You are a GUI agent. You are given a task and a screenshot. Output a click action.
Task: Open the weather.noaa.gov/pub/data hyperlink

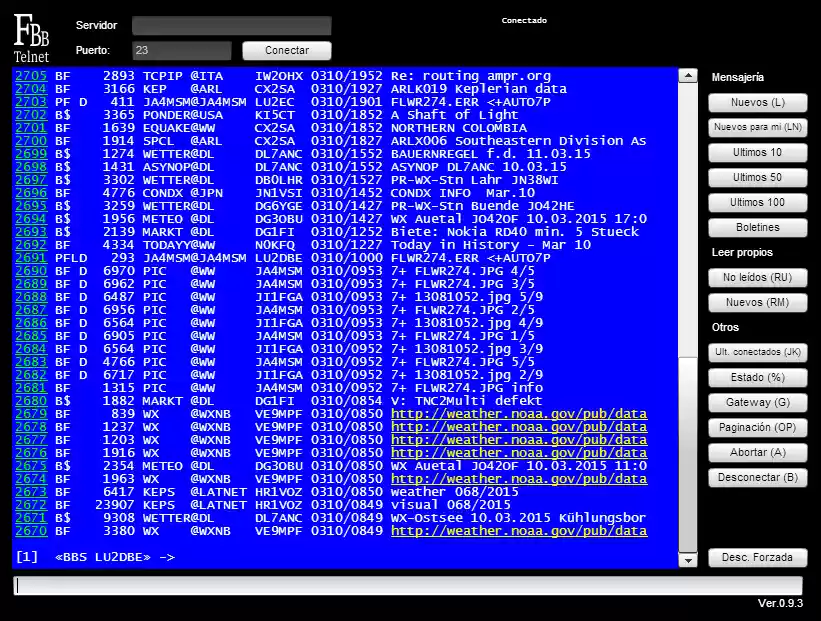[x=520, y=413]
